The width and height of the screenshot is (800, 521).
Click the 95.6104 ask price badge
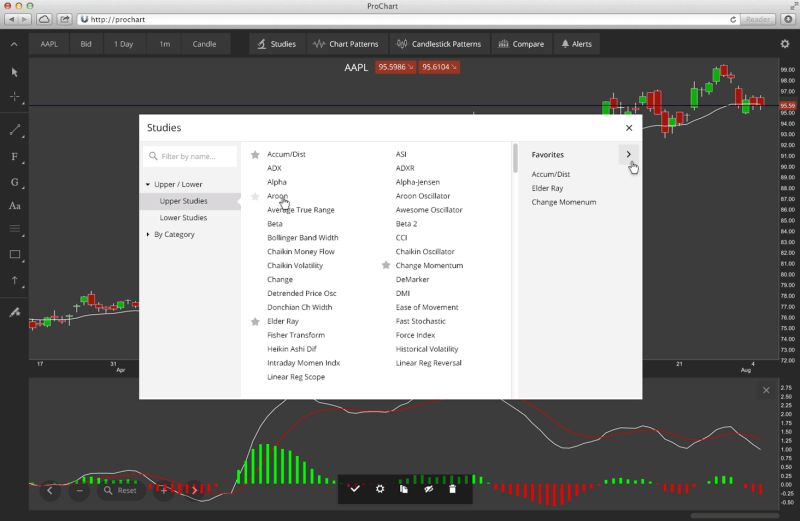coord(439,67)
